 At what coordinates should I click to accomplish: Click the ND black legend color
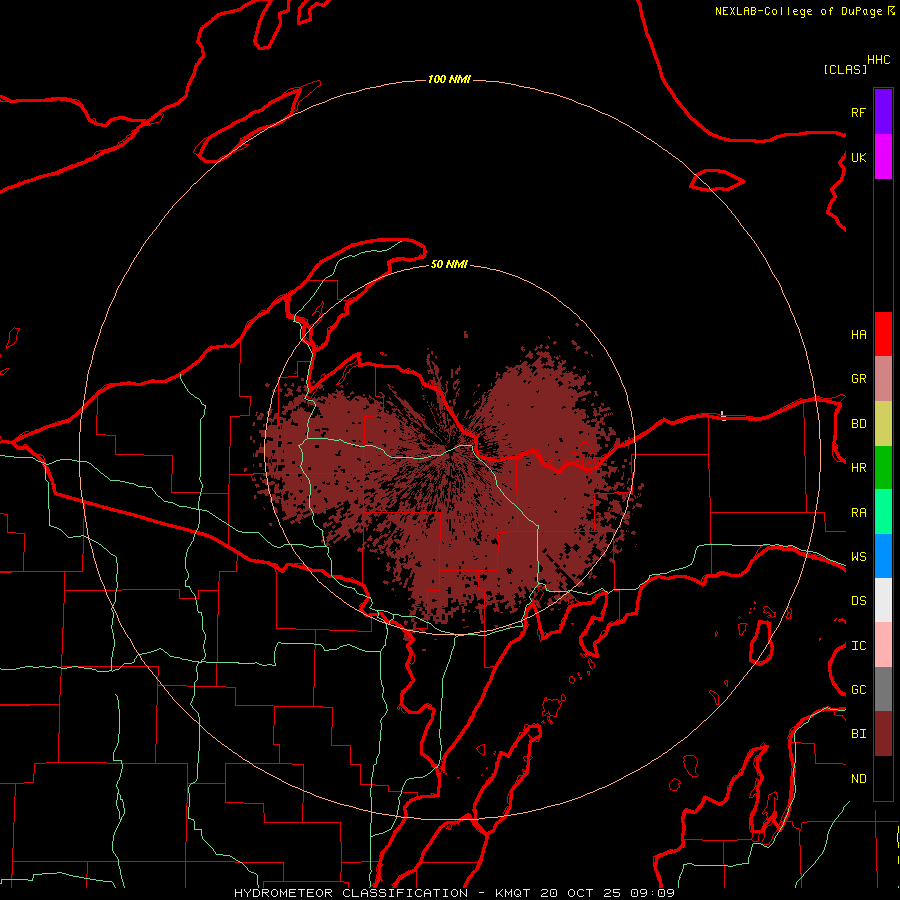tap(883, 778)
